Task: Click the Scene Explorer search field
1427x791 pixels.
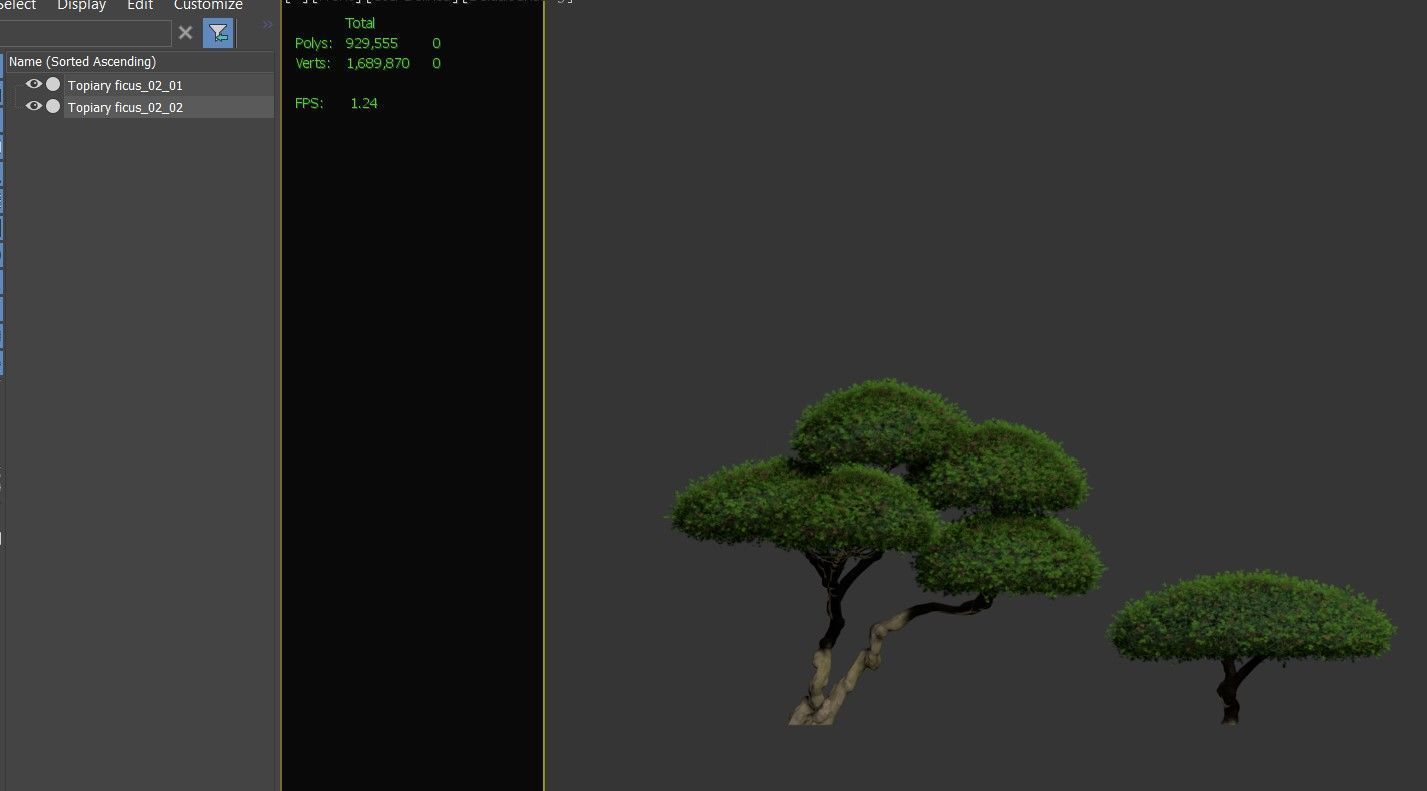Action: (x=86, y=33)
